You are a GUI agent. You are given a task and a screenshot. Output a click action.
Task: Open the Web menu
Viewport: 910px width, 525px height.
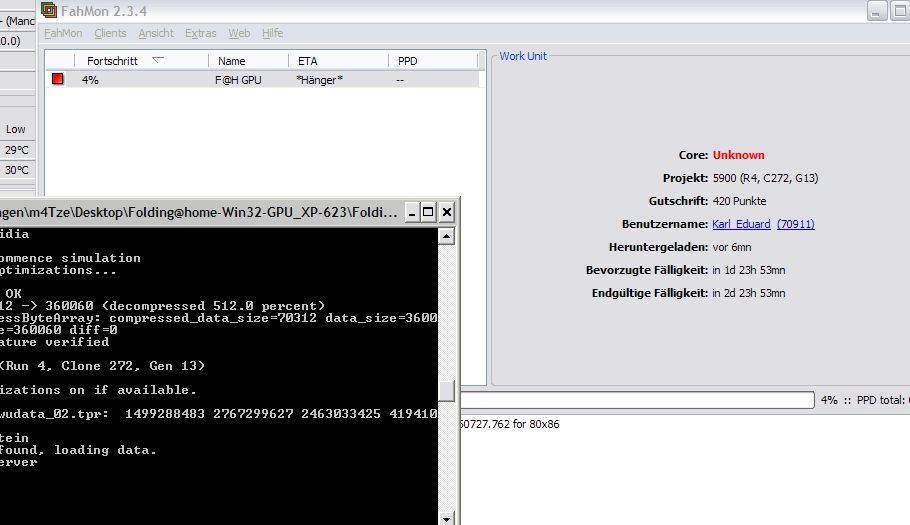pyautogui.click(x=239, y=33)
